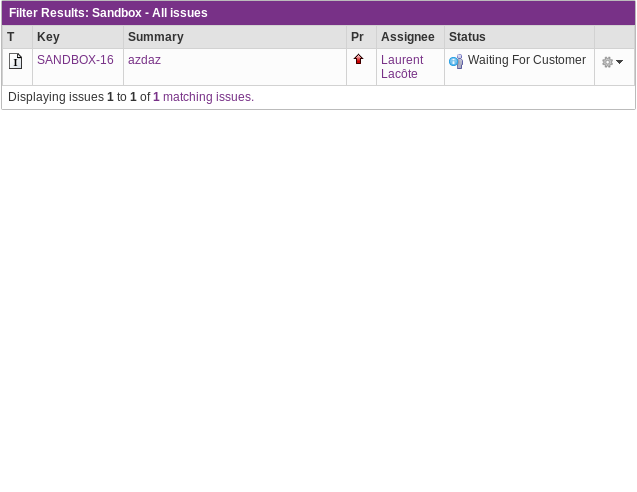
Task: Follow the 'matching issues' link
Action: point(208,97)
